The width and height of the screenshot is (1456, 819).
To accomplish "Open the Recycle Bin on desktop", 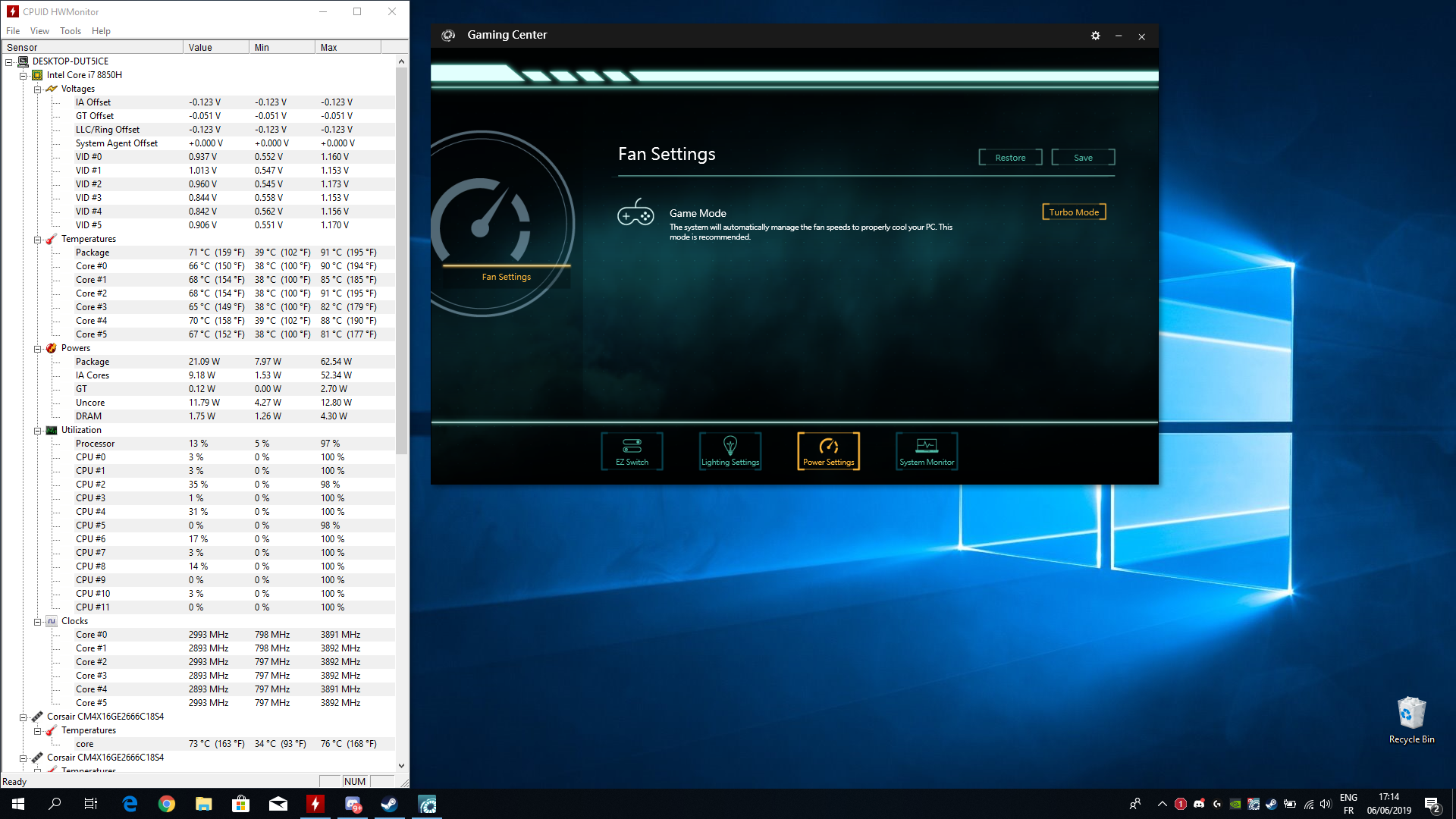I will [x=1411, y=720].
